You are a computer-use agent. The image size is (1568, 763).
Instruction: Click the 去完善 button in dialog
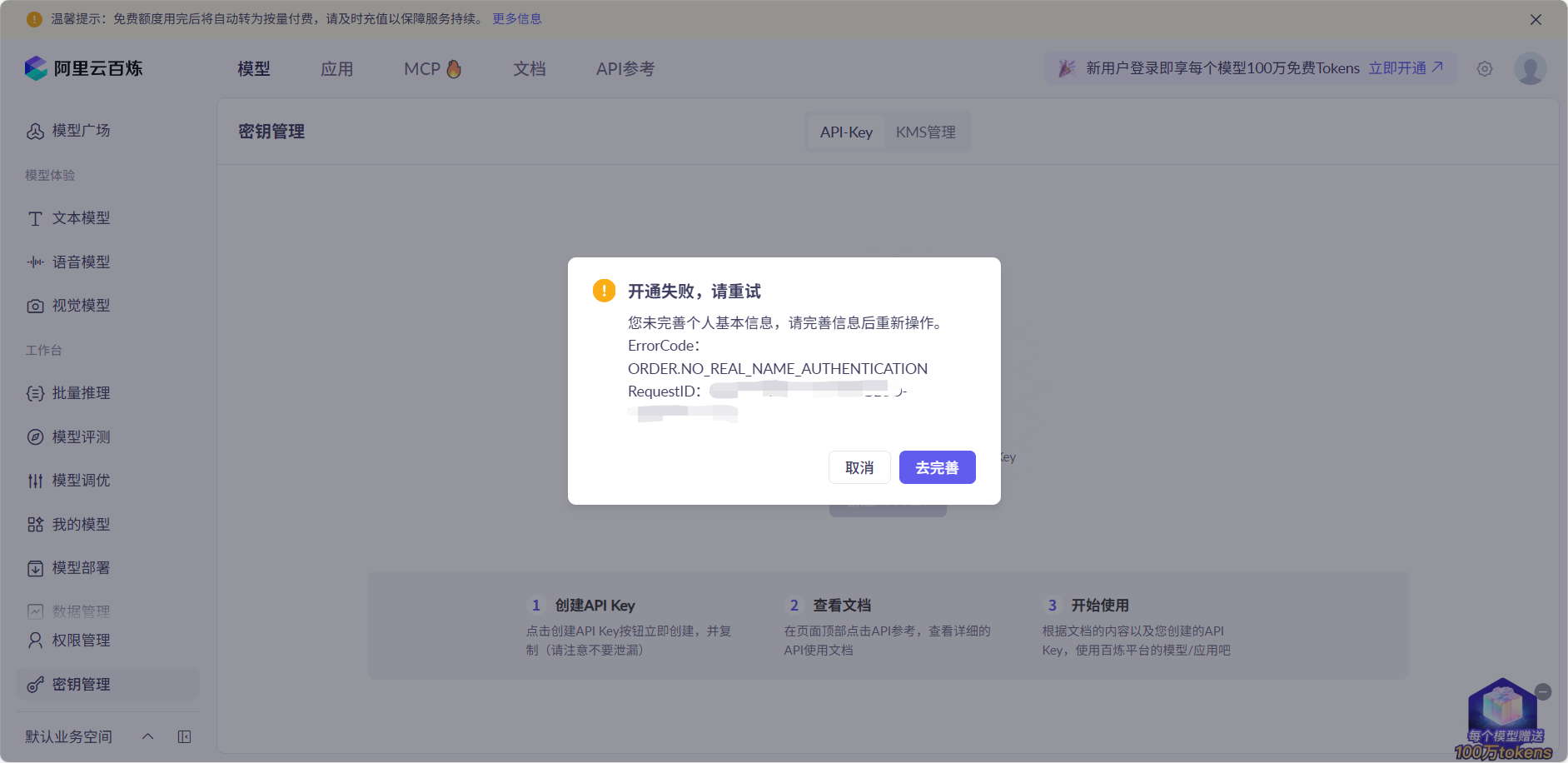(937, 467)
